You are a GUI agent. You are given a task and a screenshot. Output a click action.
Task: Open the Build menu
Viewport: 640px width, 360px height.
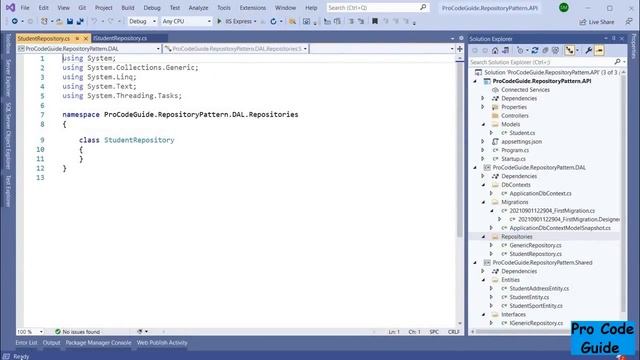tap(128, 8)
